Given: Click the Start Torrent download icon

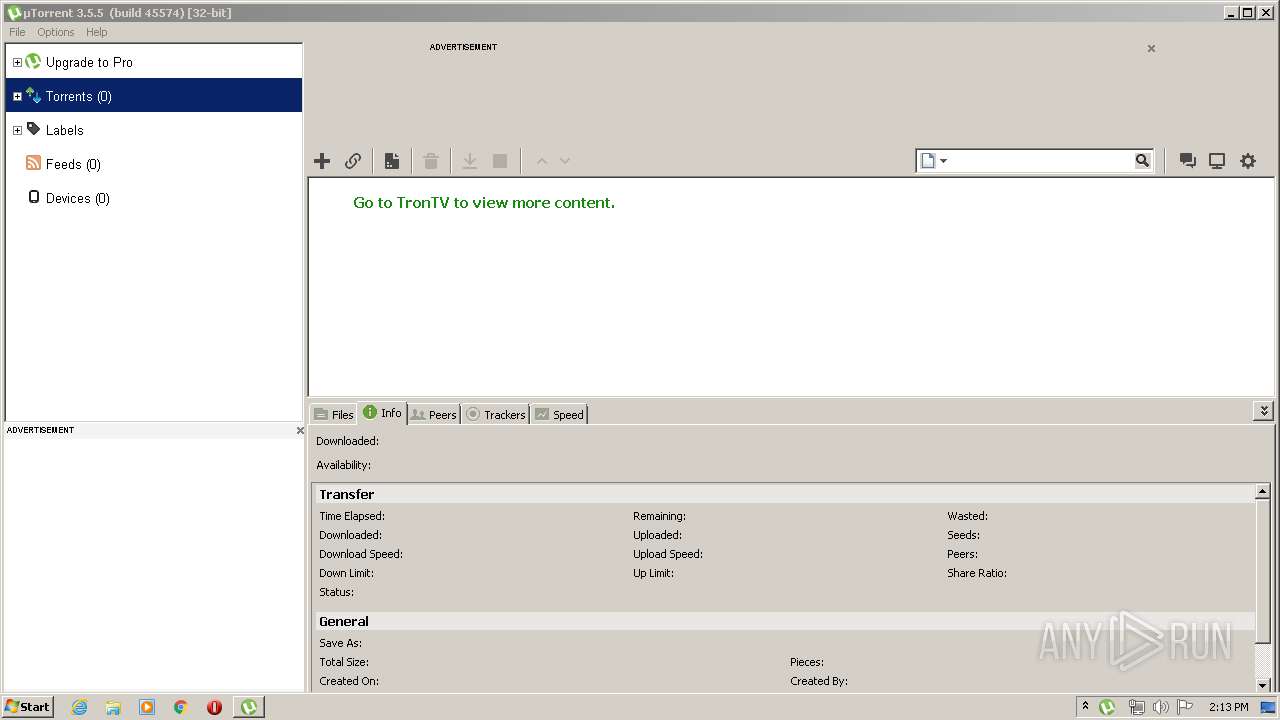Looking at the screenshot, I should pos(469,161).
